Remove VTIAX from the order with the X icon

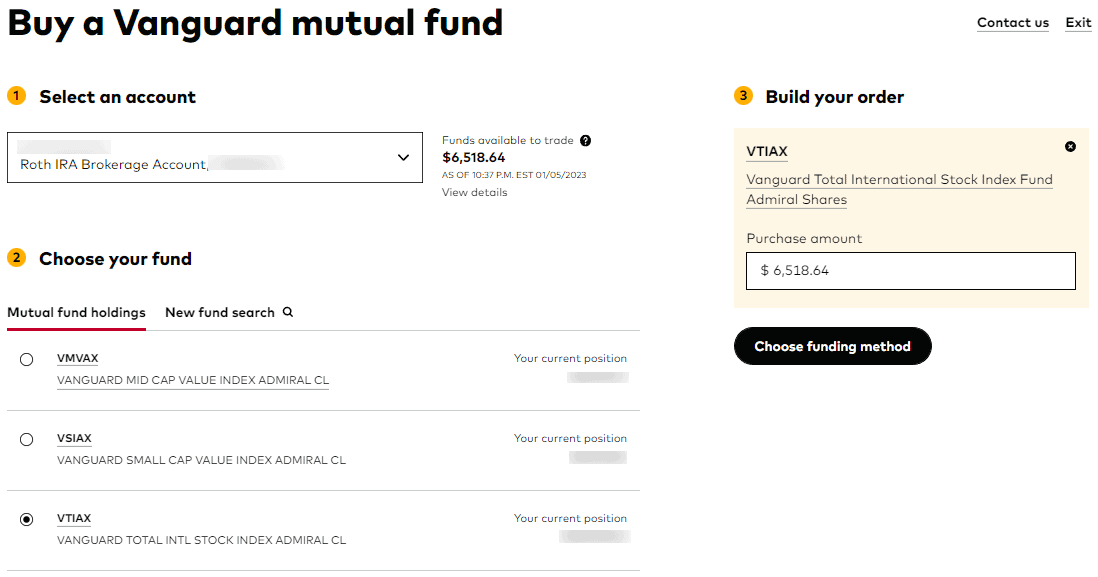coord(1070,146)
